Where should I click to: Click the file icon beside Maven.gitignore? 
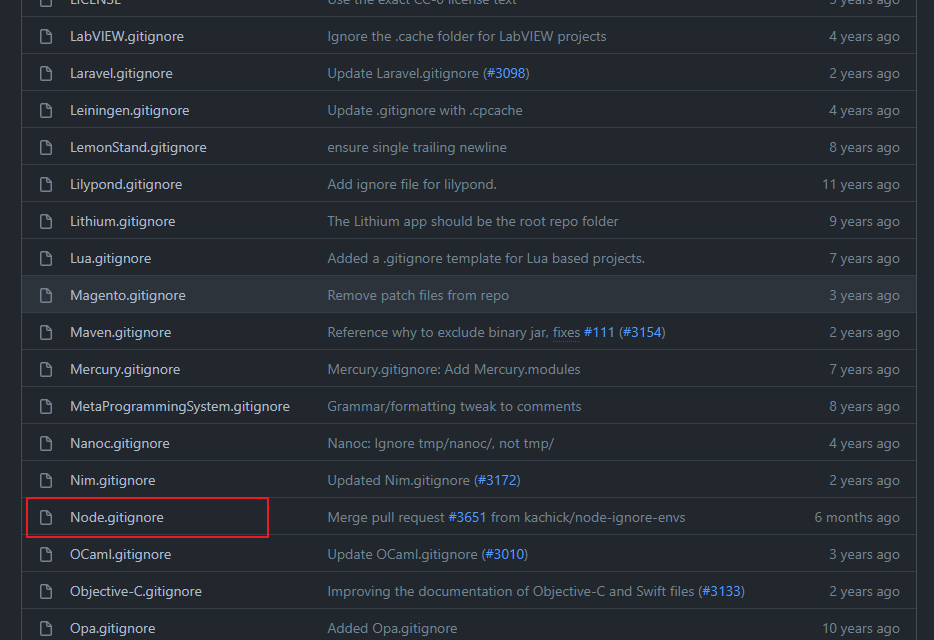point(46,333)
